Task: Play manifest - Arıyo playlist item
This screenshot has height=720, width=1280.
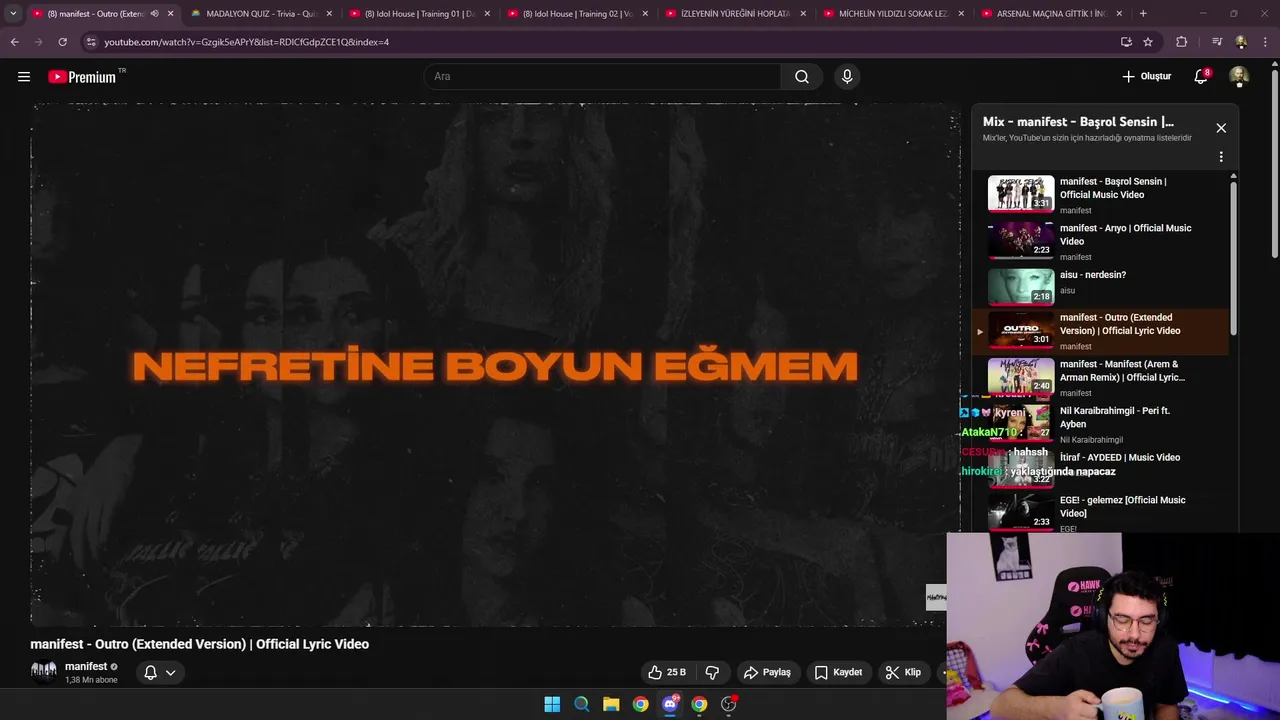Action: coord(1100,241)
